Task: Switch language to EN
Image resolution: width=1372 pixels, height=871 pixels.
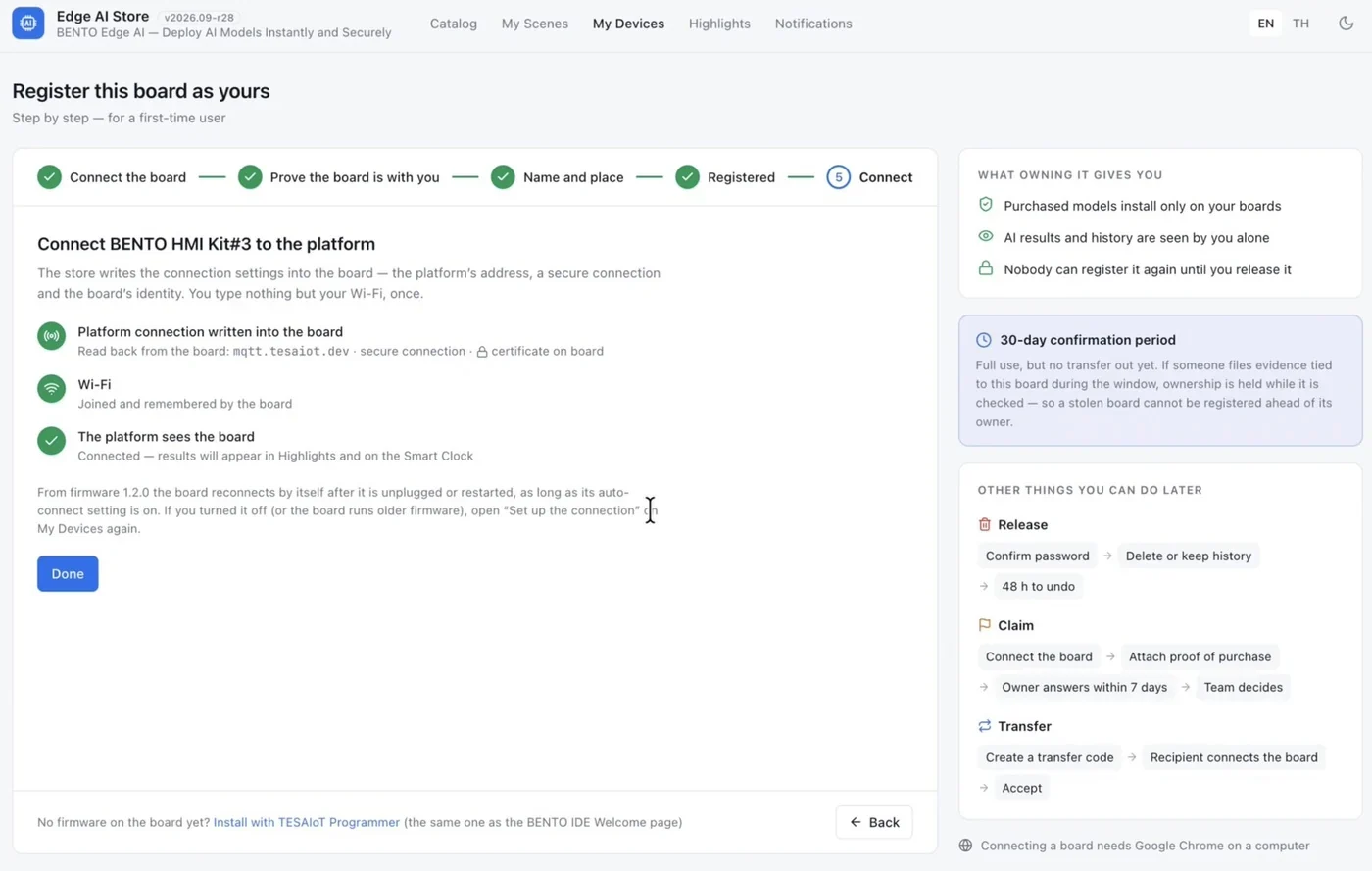Action: point(1266,24)
